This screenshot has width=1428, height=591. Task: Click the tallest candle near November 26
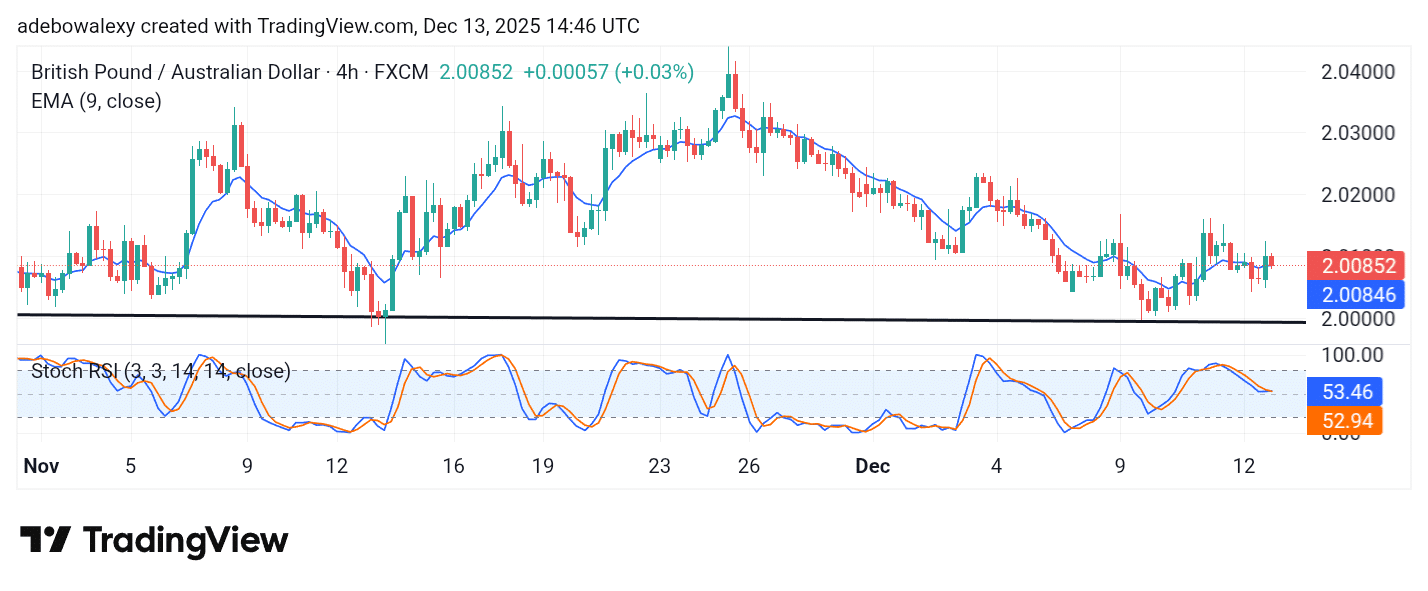(729, 90)
